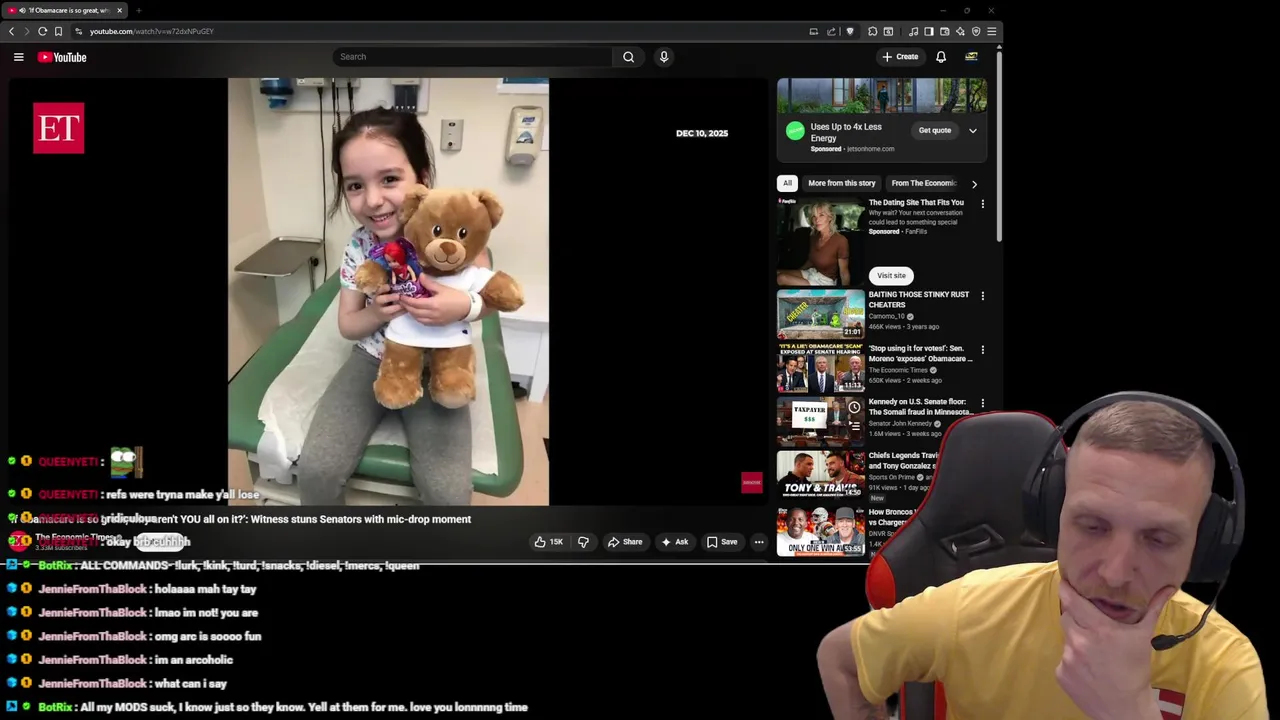Open more actions menu under video
The width and height of the screenshot is (1280, 720).
[759, 542]
